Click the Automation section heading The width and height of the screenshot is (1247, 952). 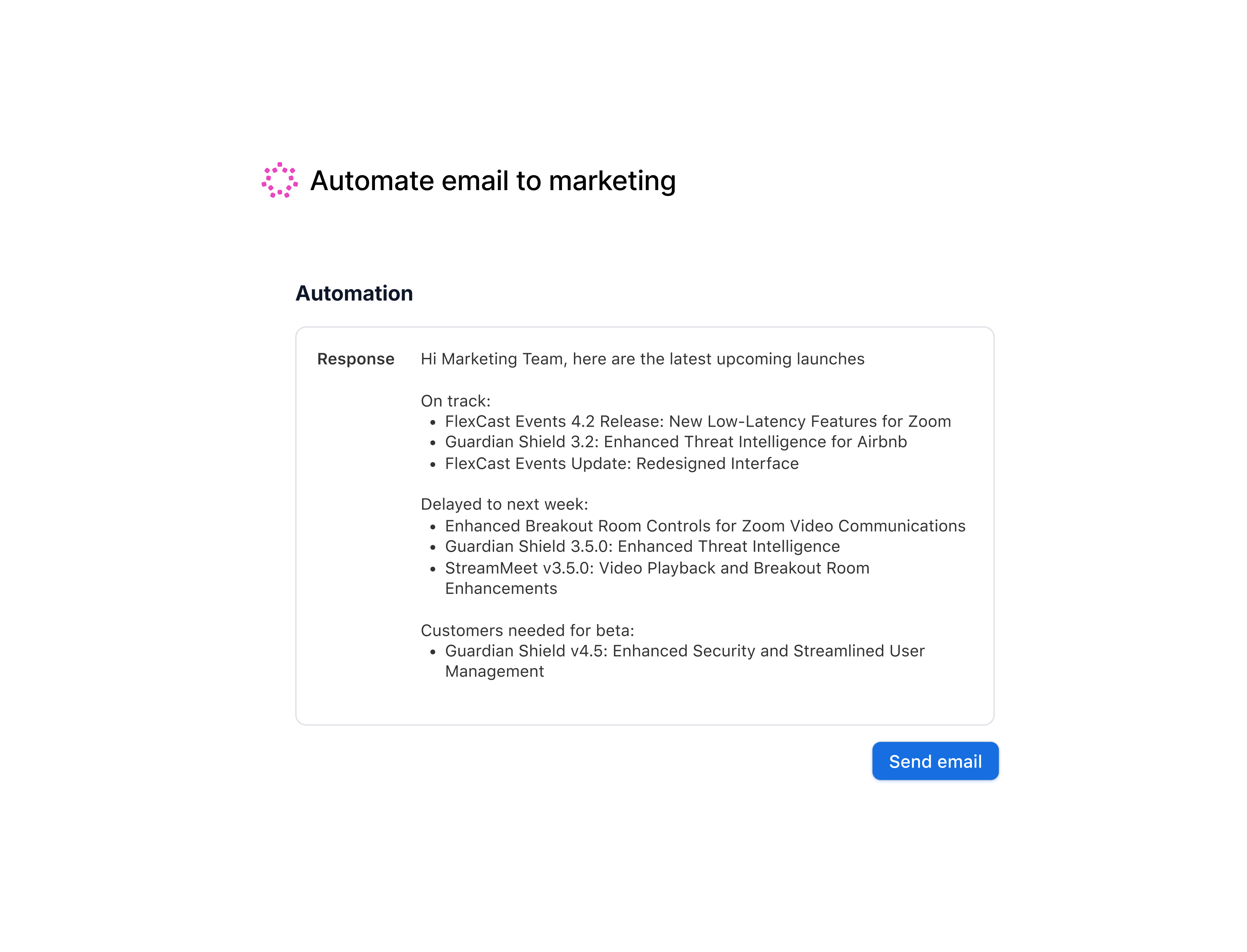pyautogui.click(x=354, y=293)
